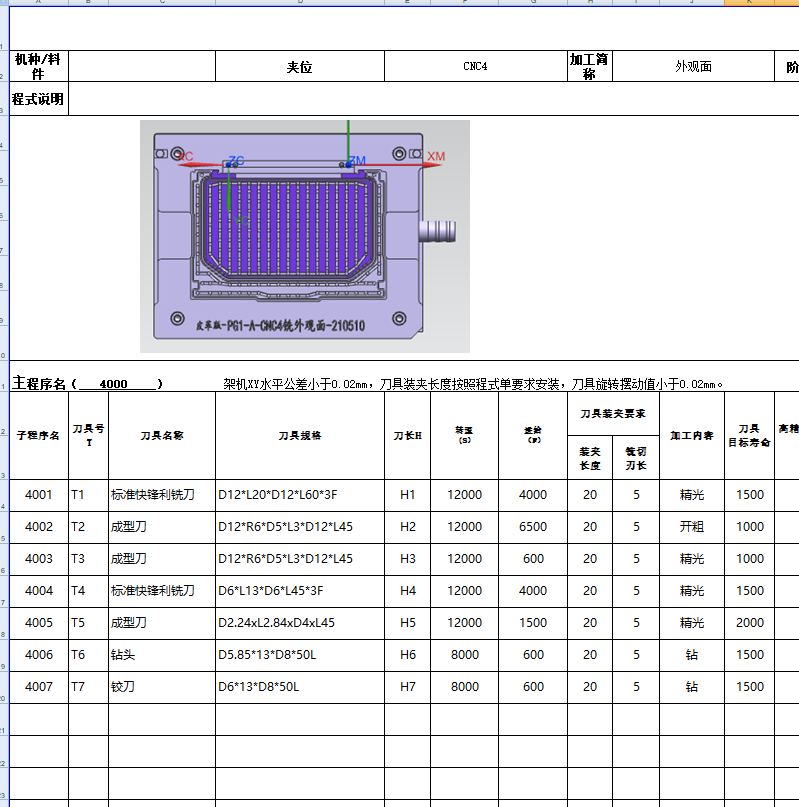Click the '刀具装夹要求' merged header cell
This screenshot has height=807, width=799.
tap(613, 414)
